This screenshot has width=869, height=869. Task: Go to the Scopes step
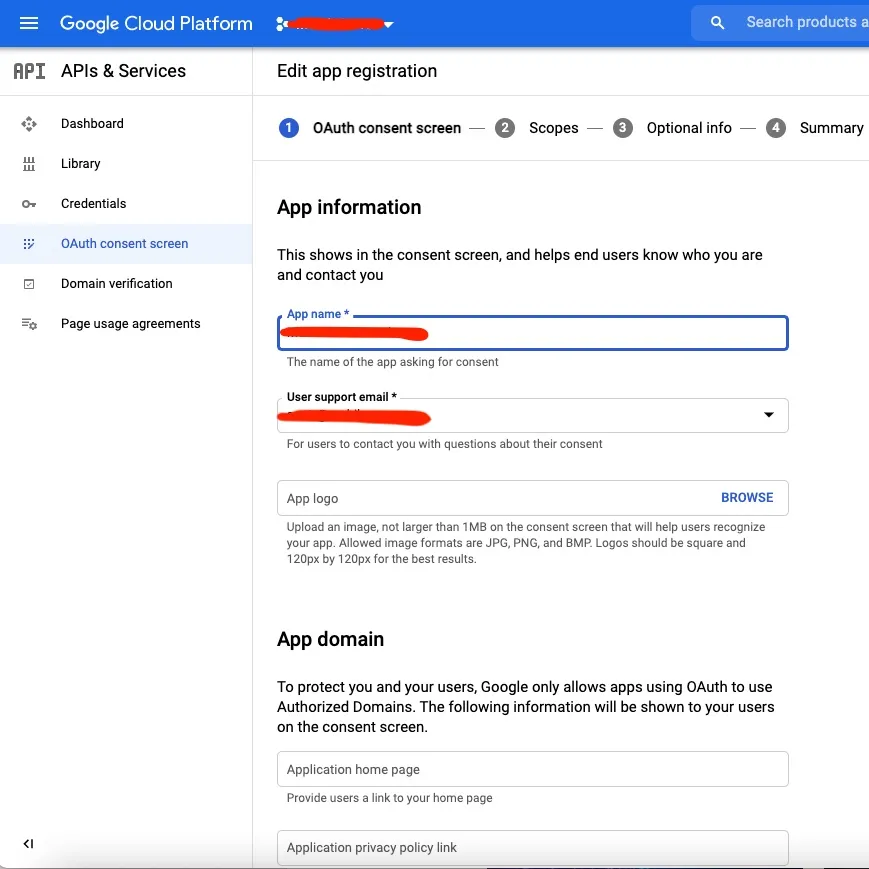(x=554, y=128)
